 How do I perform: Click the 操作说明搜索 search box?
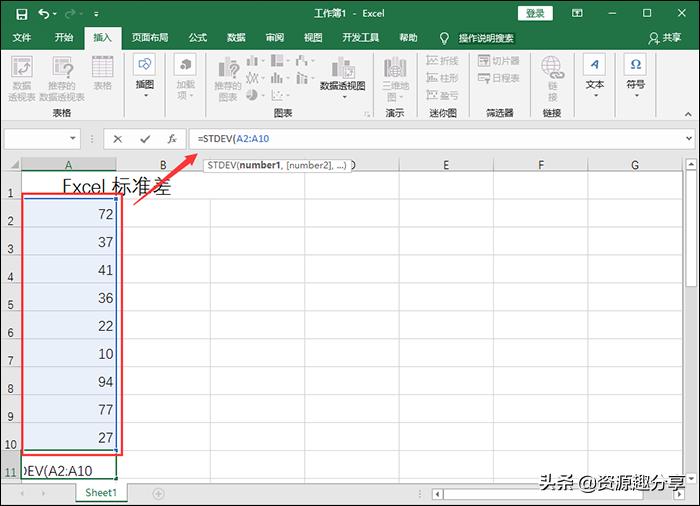[x=486, y=38]
